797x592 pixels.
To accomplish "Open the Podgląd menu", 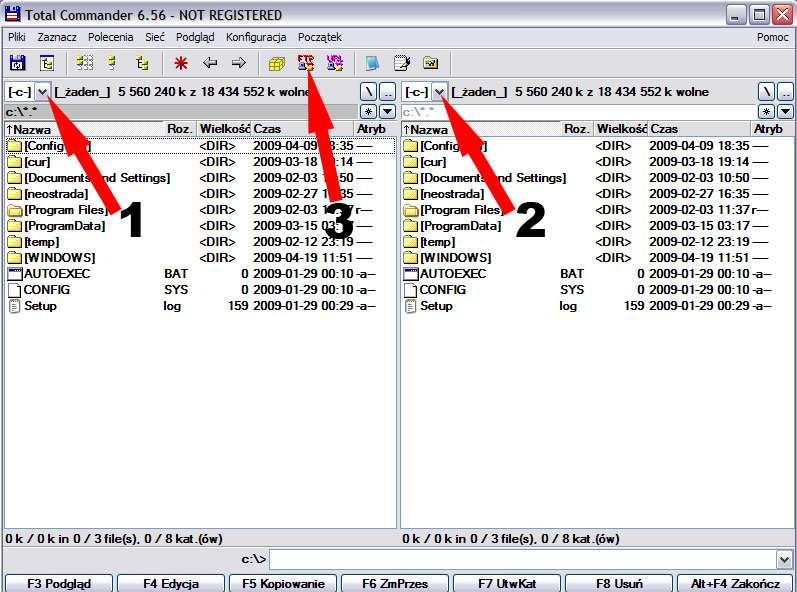I will pos(195,37).
